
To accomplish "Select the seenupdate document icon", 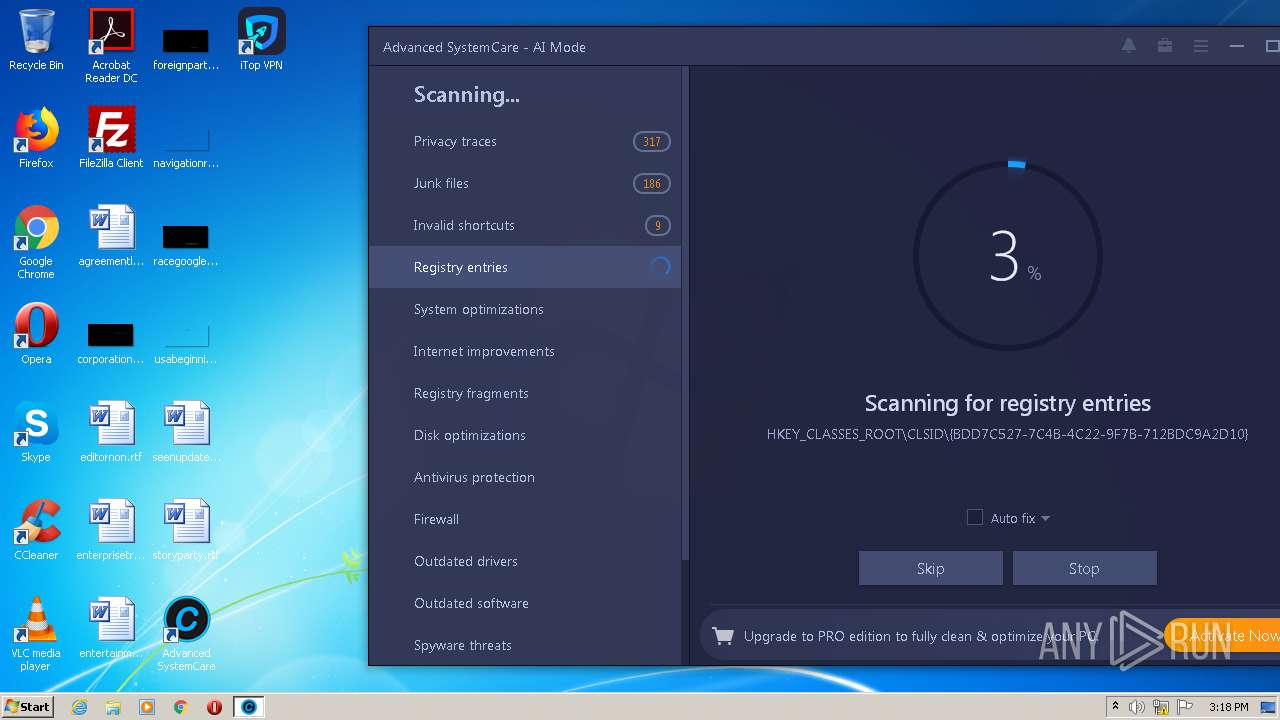I will [186, 432].
